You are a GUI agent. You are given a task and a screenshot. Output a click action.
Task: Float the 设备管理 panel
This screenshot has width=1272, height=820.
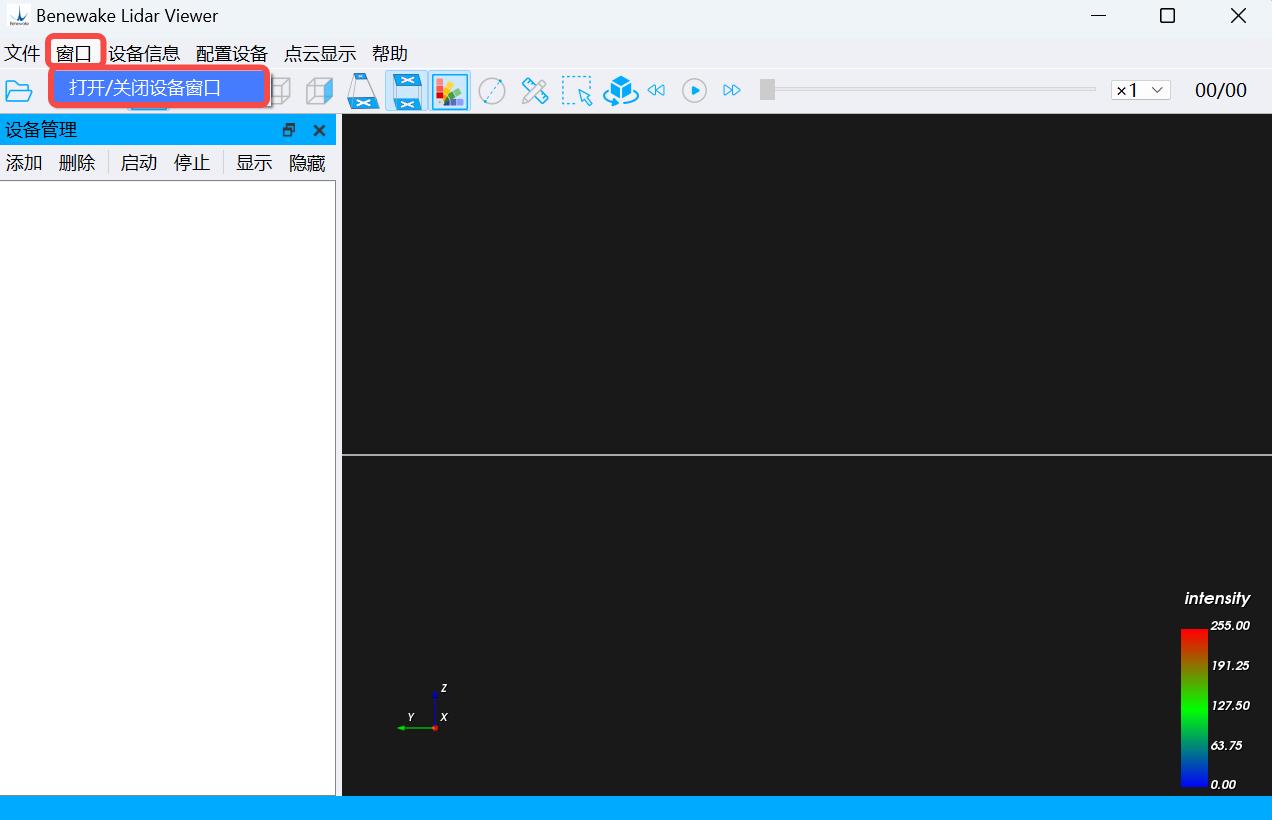[x=290, y=130]
